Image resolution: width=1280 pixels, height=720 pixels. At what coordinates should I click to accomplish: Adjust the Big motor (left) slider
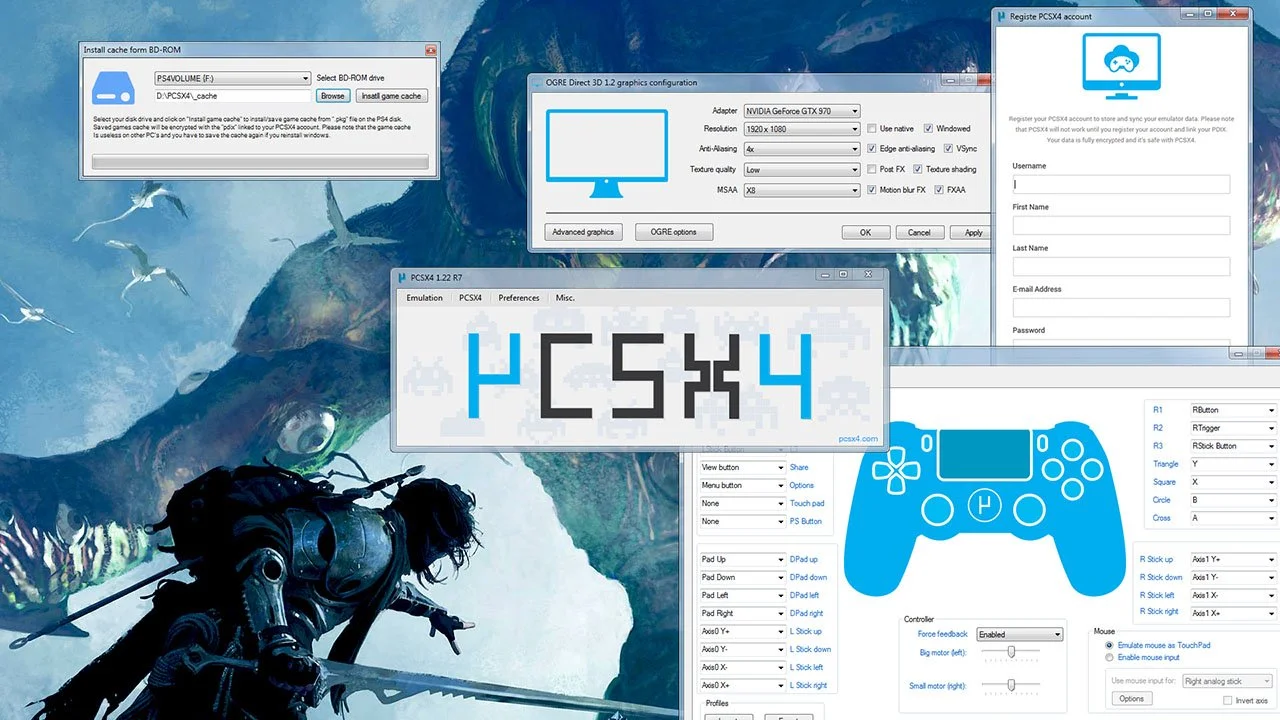(1010, 652)
